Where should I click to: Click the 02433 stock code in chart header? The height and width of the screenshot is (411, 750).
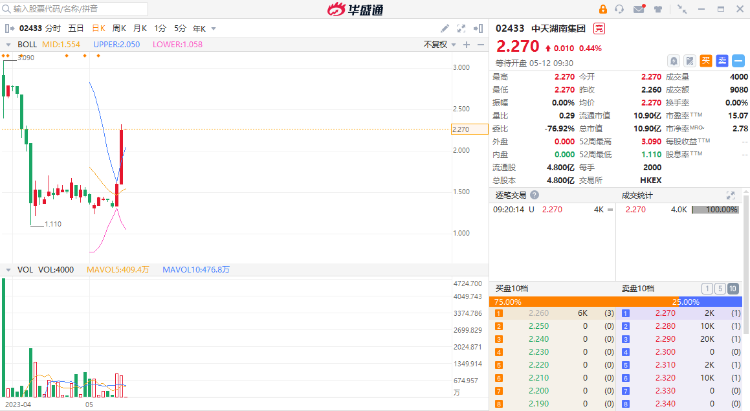31,29
